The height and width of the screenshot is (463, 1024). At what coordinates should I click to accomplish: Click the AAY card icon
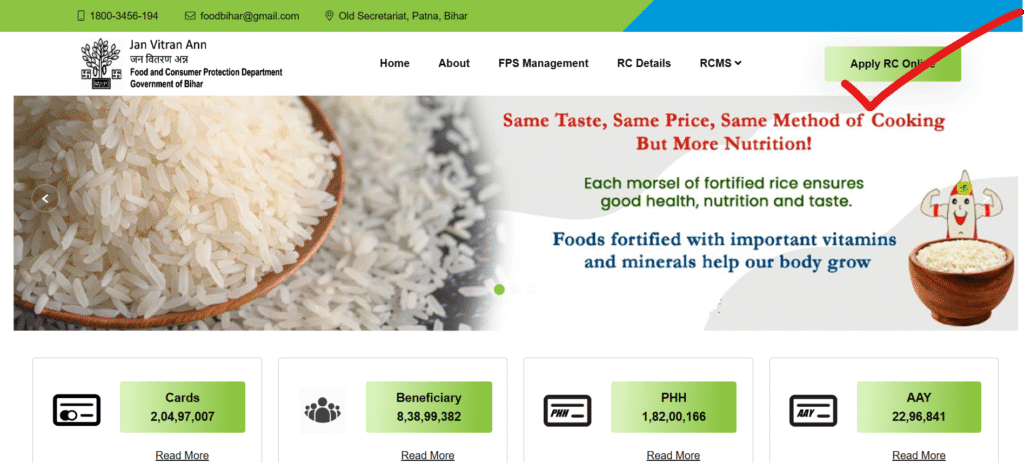(813, 410)
